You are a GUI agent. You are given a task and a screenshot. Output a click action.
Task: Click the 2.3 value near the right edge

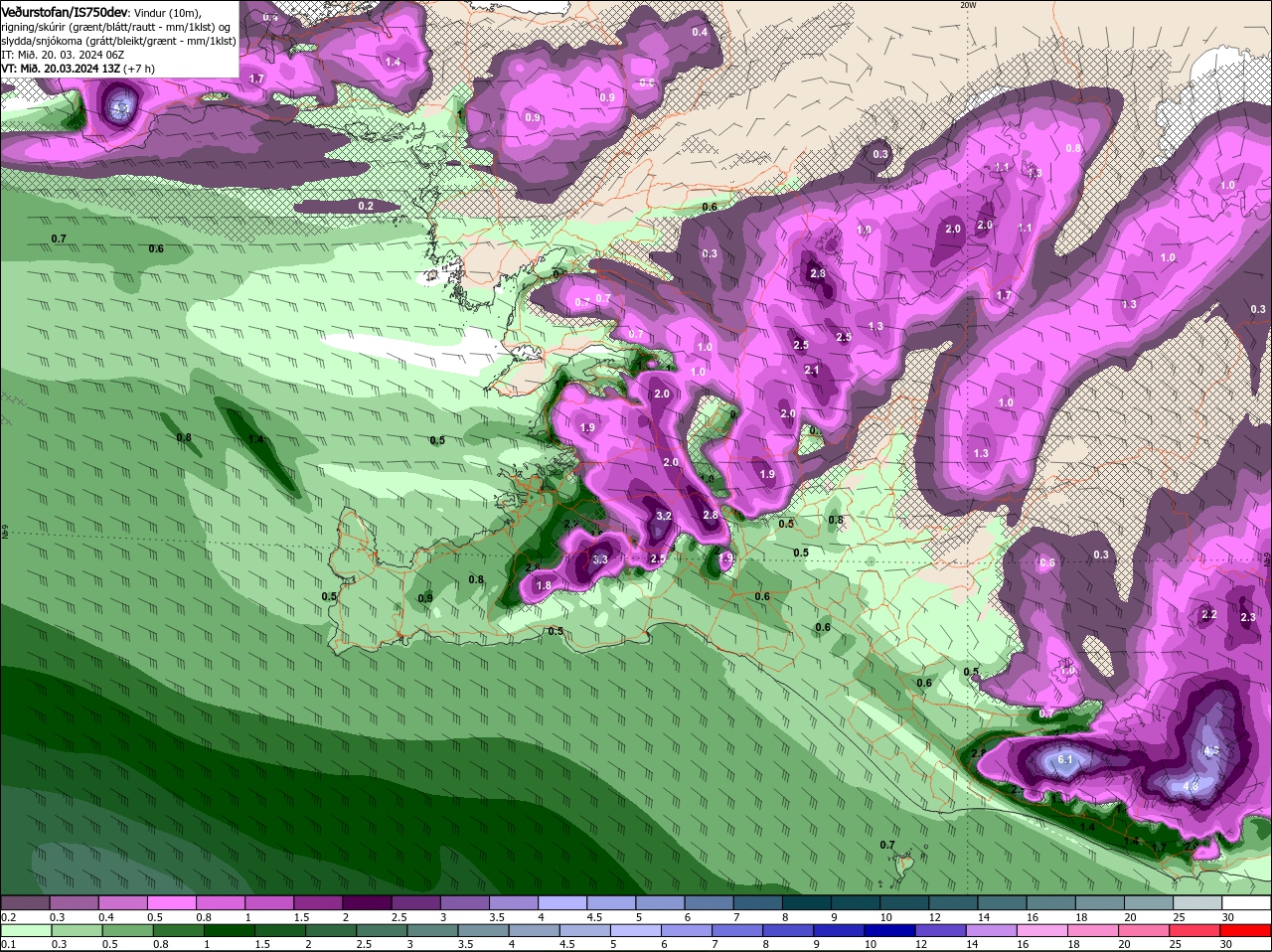click(1248, 617)
